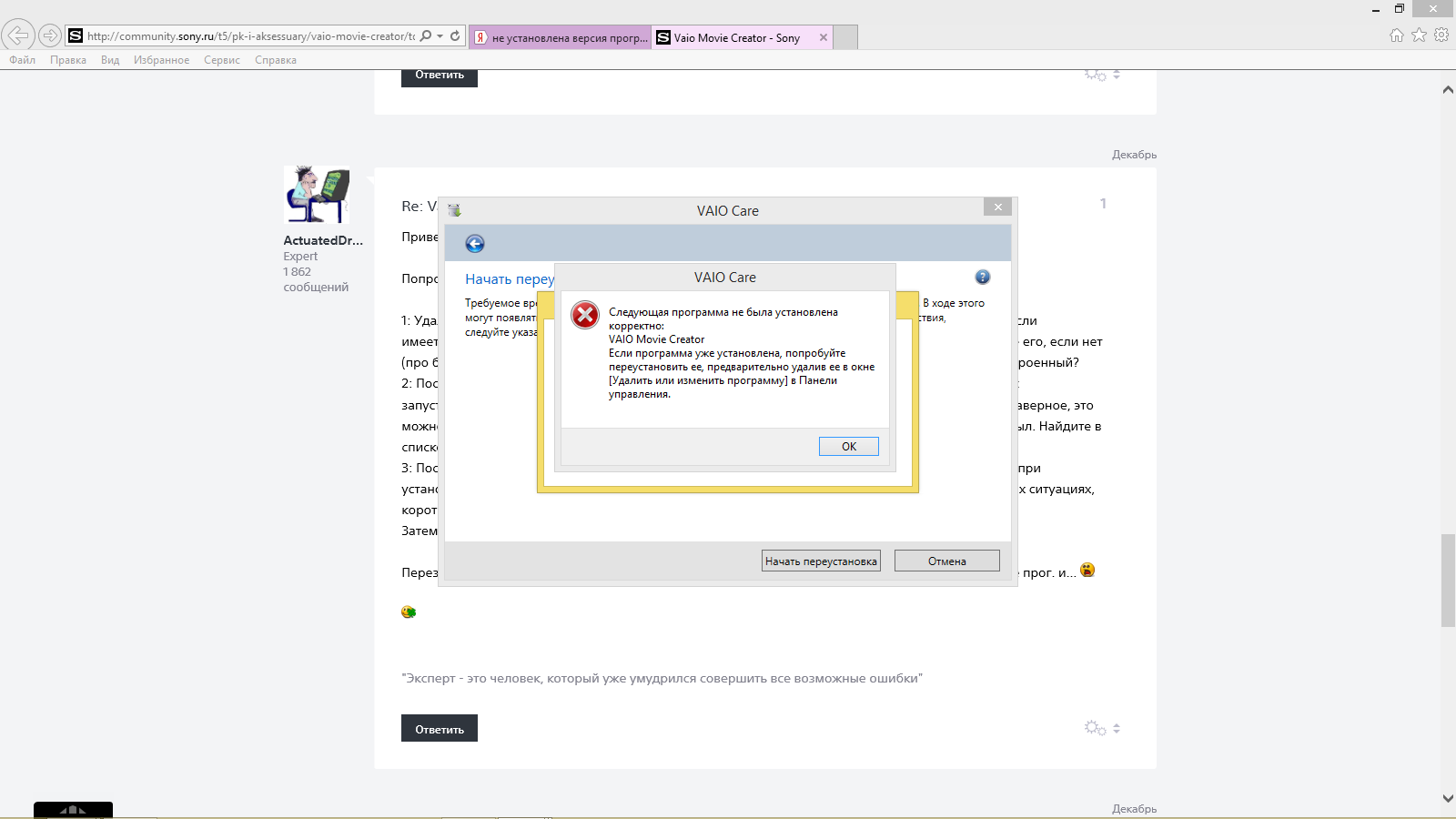Open the Избранное menu
The width and height of the screenshot is (1456, 819).
pyautogui.click(x=161, y=60)
